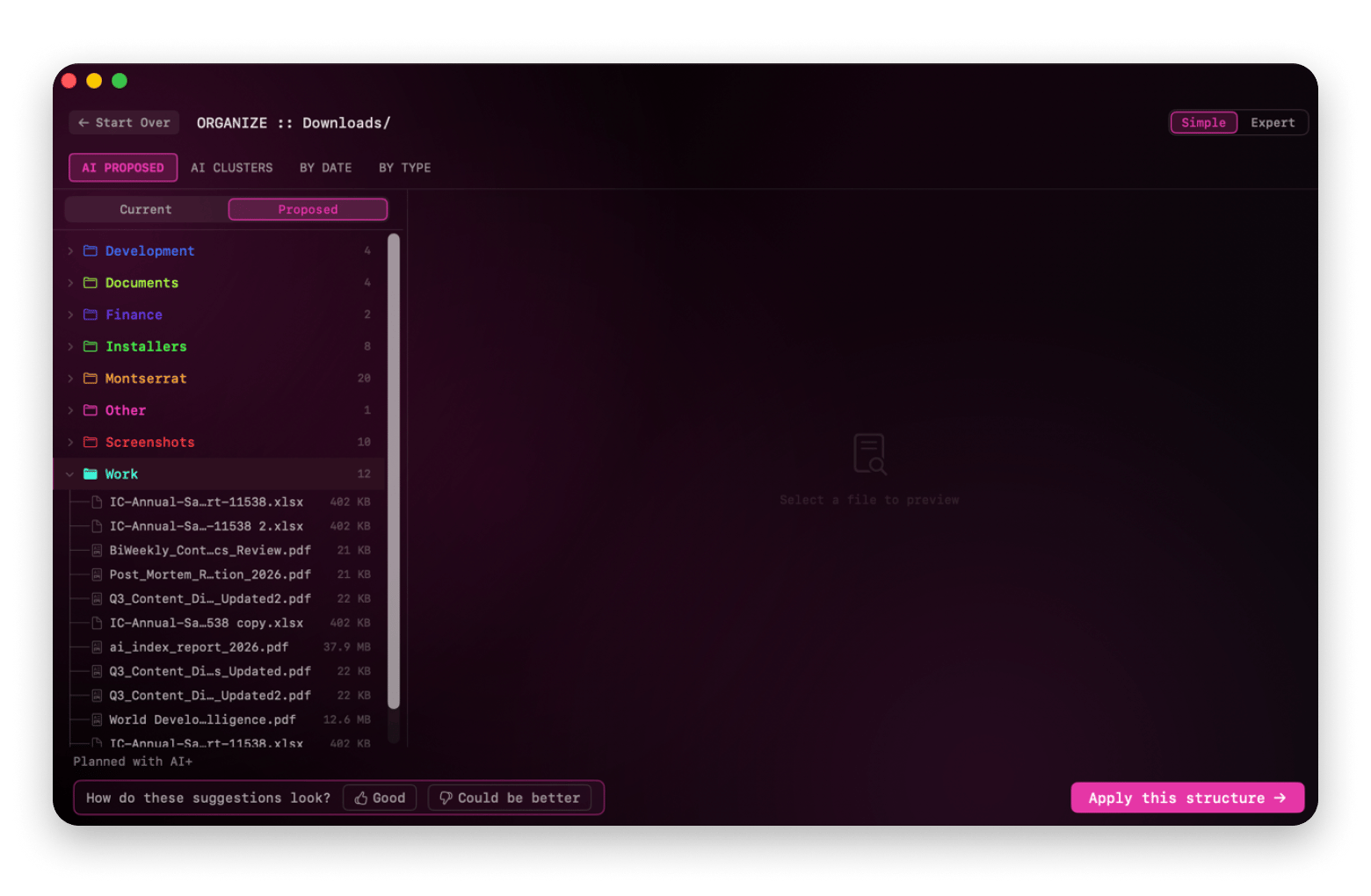Click the Planned with AI+ label

[133, 762]
